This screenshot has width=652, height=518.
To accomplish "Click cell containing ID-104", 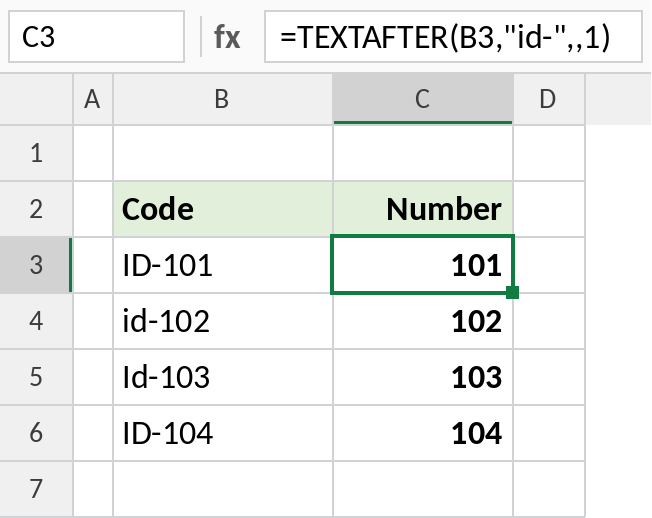I will (223, 433).
